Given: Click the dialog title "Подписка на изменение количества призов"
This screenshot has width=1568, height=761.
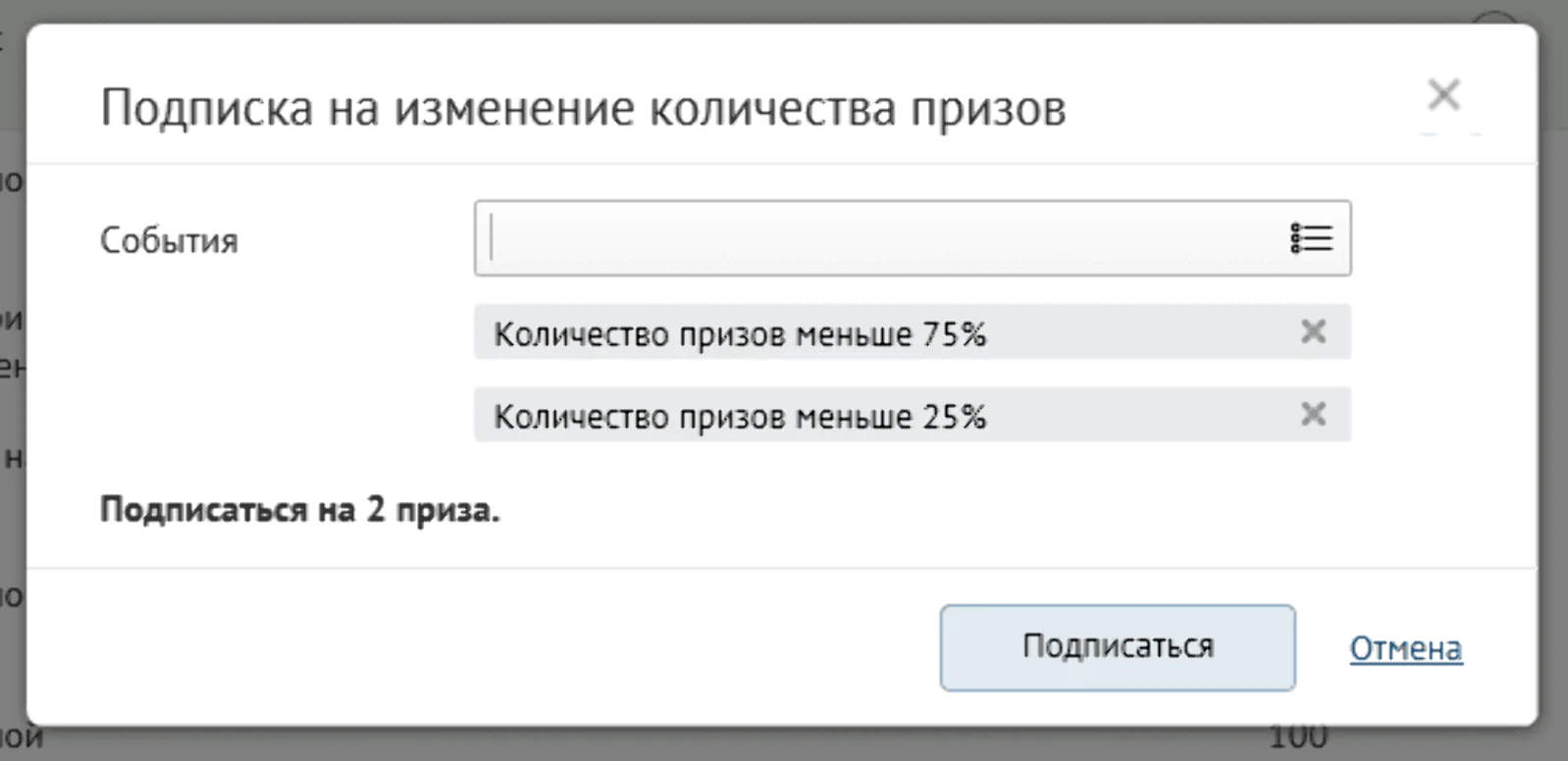Looking at the screenshot, I should click(583, 107).
